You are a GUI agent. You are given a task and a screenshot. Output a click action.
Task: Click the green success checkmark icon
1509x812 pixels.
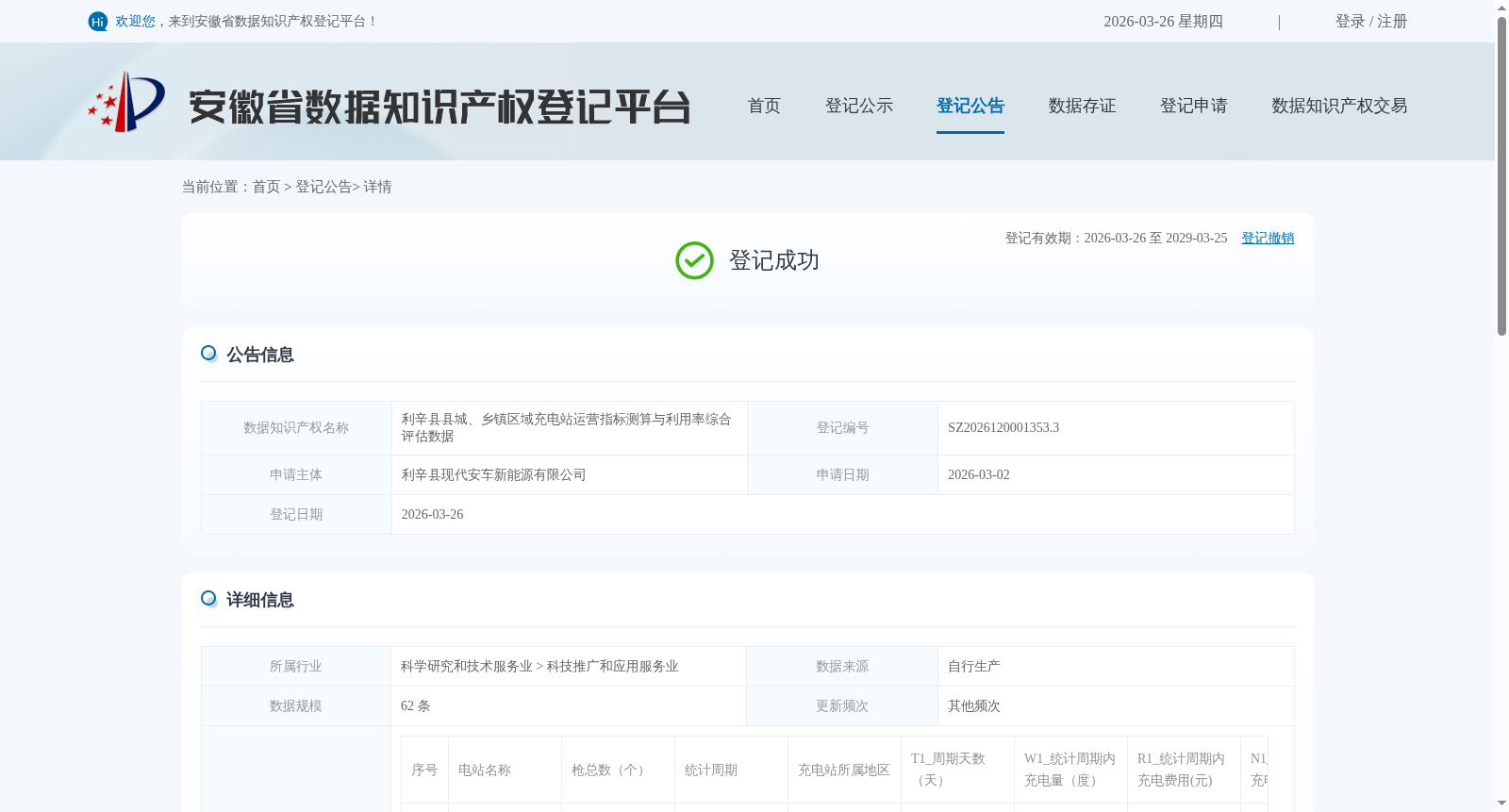[695, 261]
